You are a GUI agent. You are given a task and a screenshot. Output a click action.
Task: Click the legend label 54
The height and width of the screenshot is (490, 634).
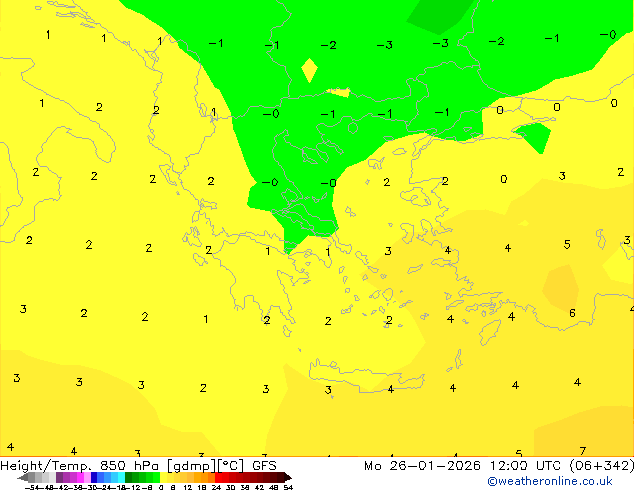288,487
